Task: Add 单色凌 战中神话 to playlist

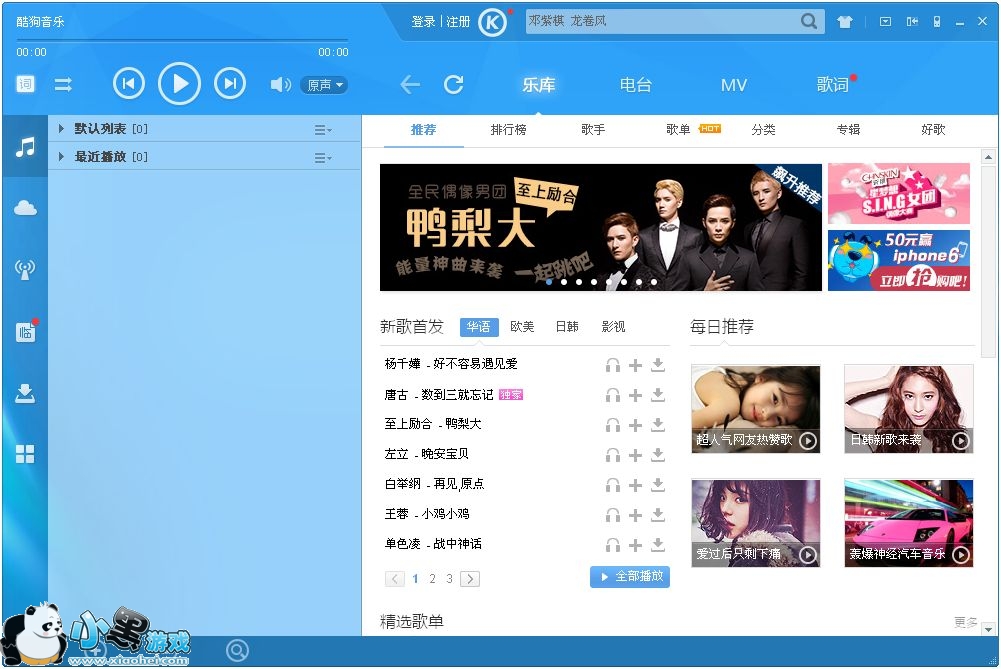Action: pyautogui.click(x=635, y=545)
